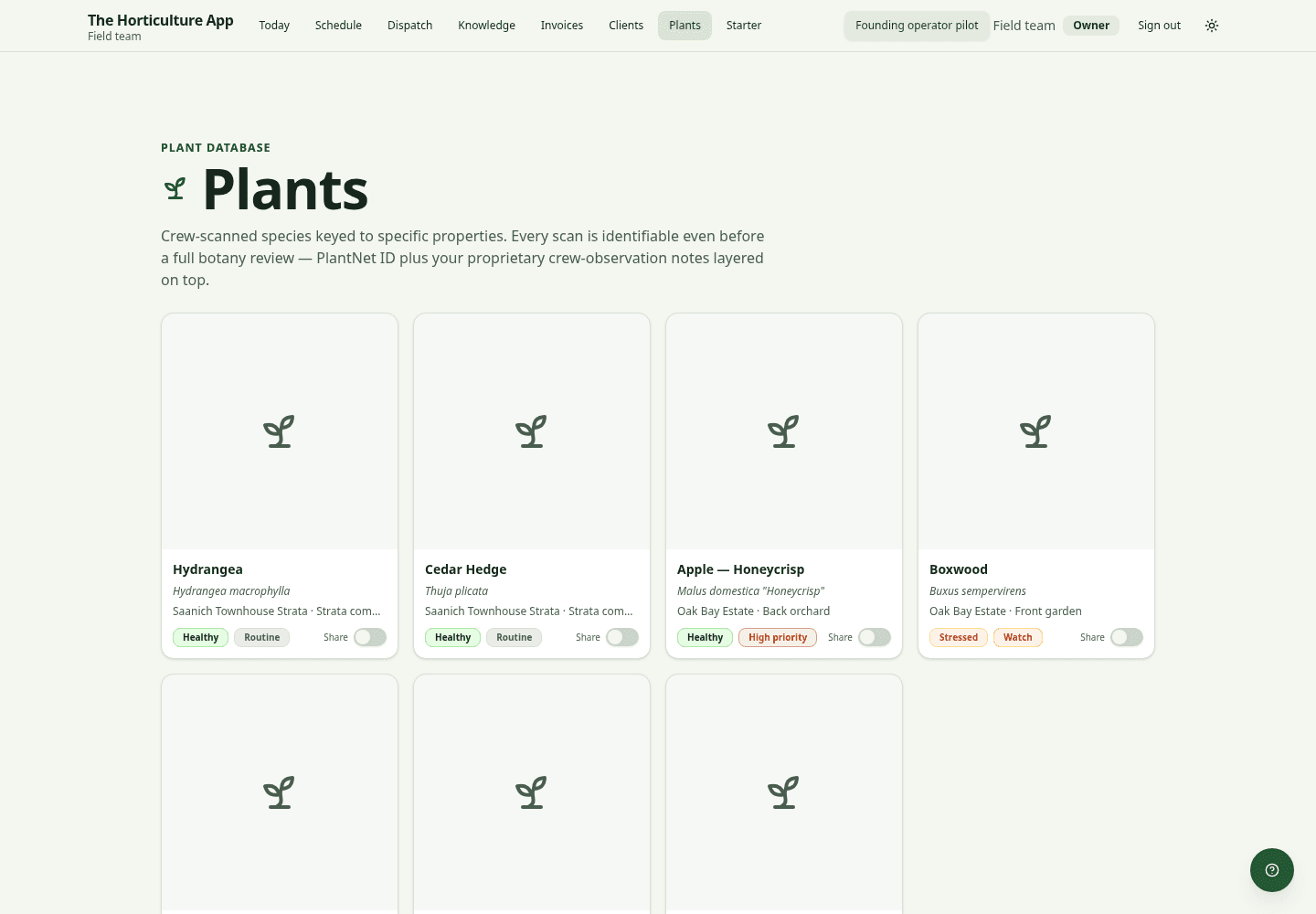Open the Starter tab

pyautogui.click(x=744, y=26)
